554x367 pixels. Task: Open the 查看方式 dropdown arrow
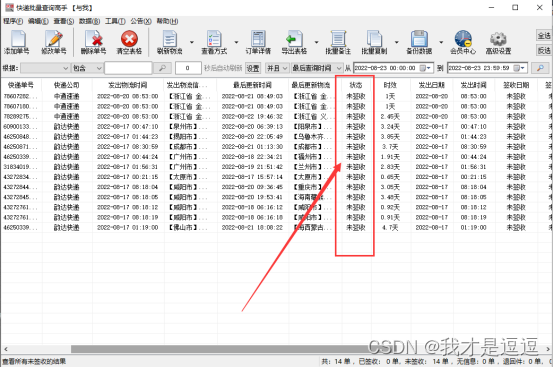(x=236, y=42)
